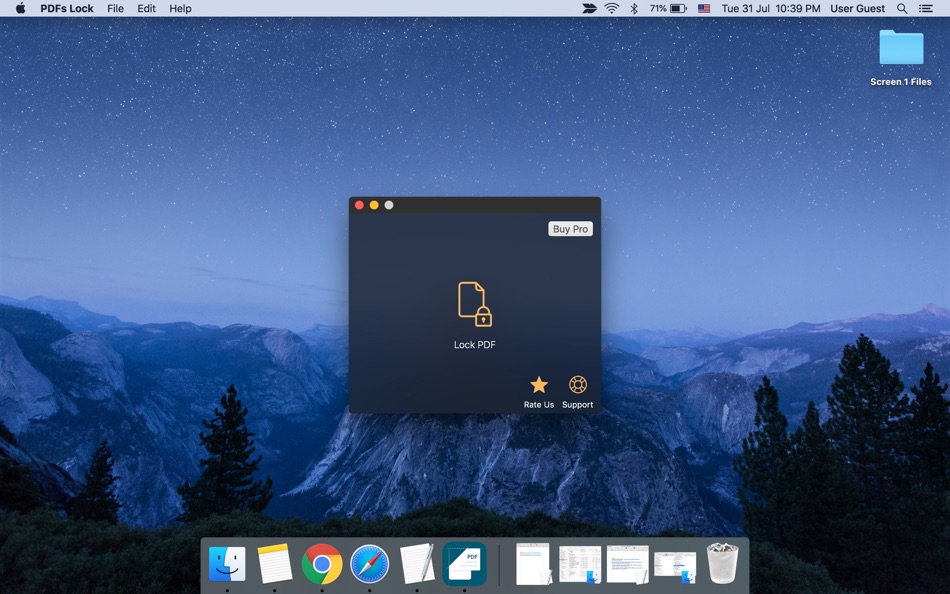This screenshot has height=594, width=950.
Task: Open the File menu
Action: [115, 8]
